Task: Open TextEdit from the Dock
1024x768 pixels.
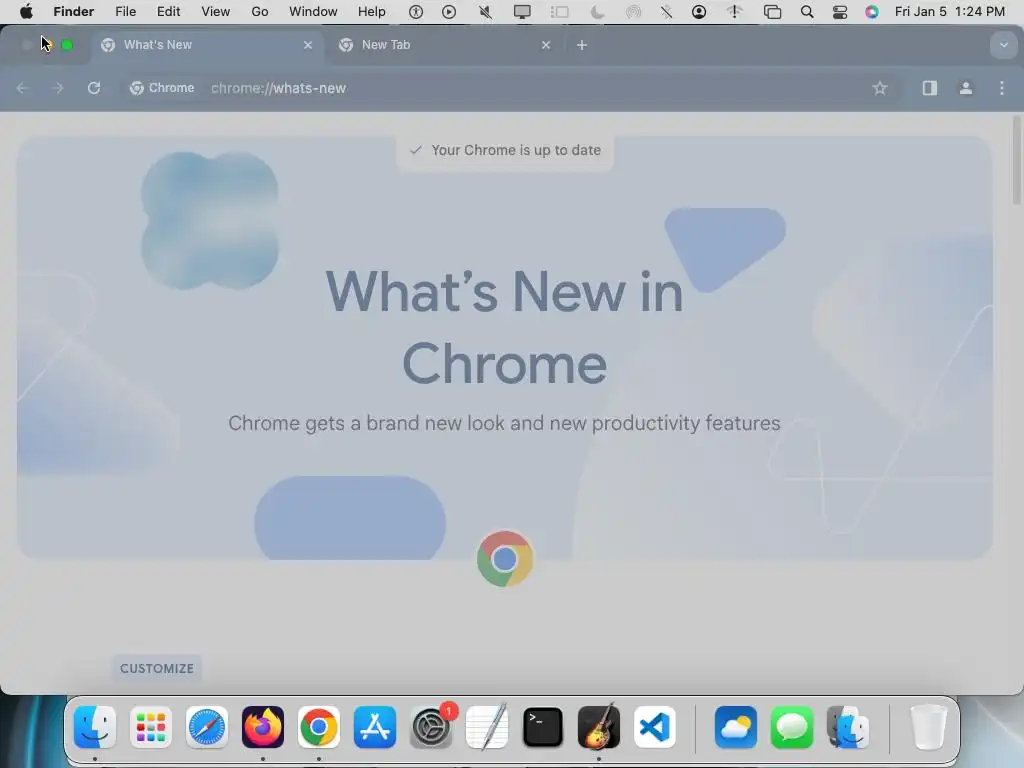Action: 487,727
